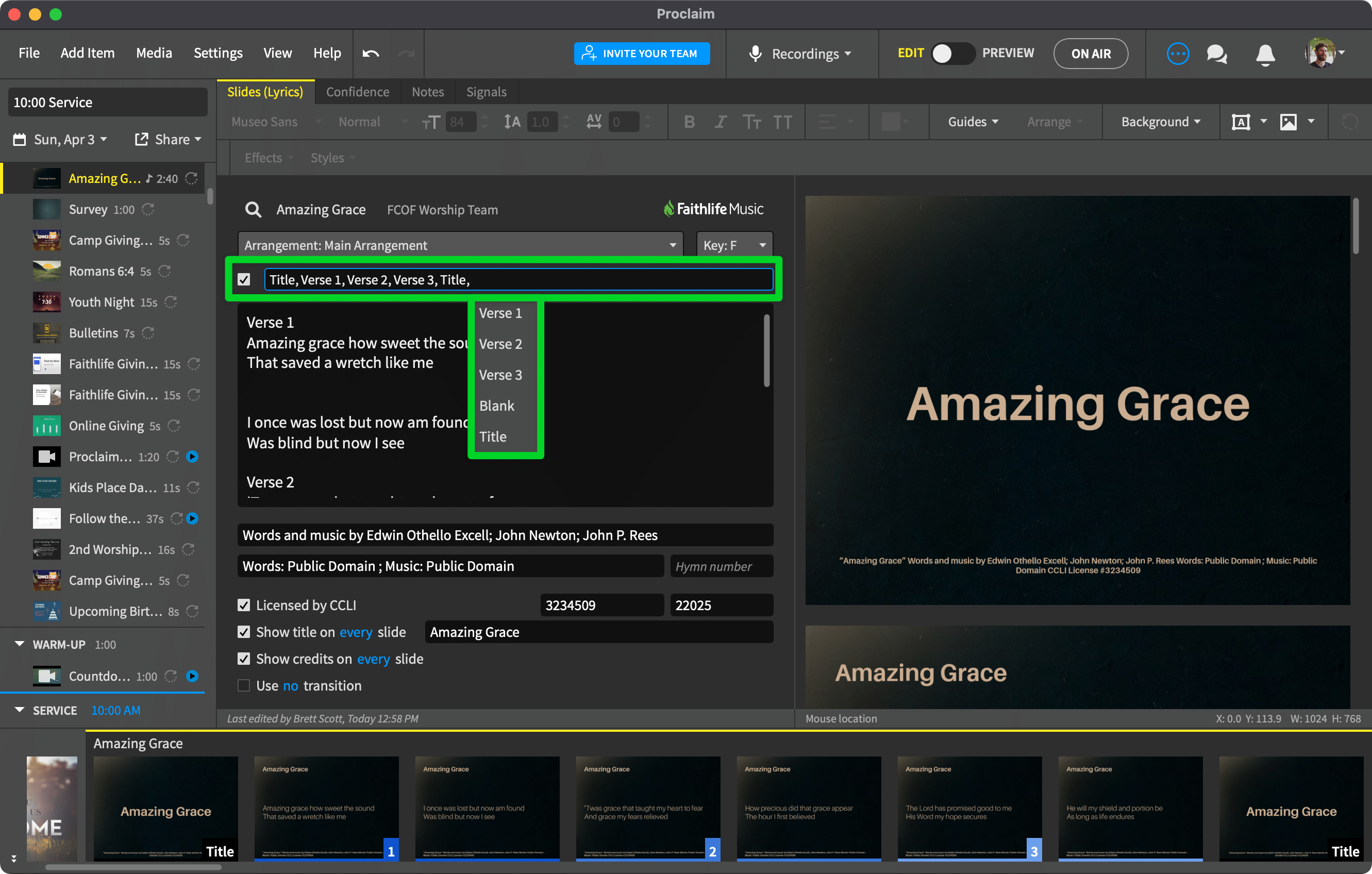Click the text box frame icon
Image resolution: width=1372 pixels, height=874 pixels.
pyautogui.click(x=1241, y=122)
